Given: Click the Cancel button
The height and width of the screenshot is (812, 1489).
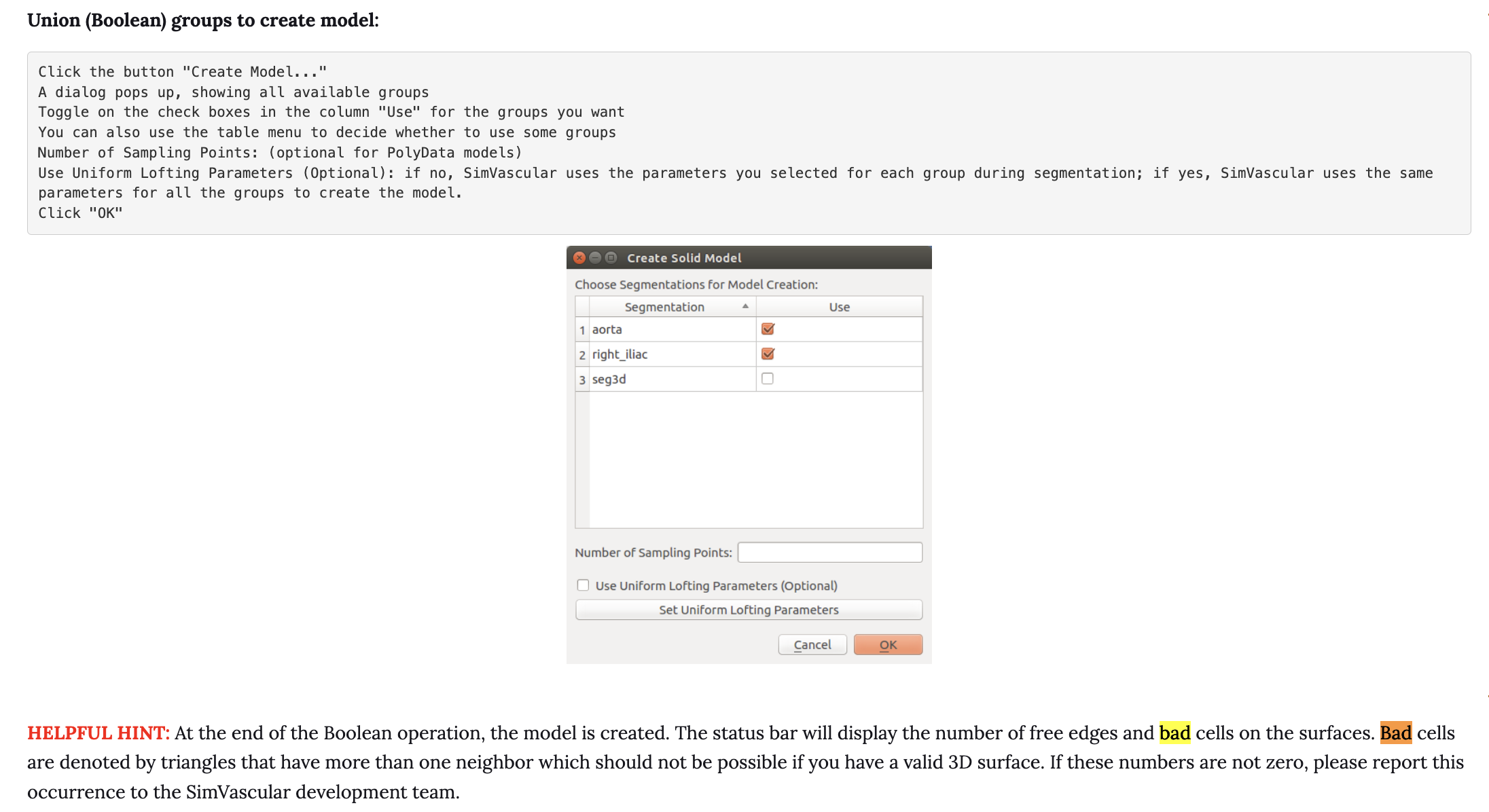Looking at the screenshot, I should tap(812, 644).
